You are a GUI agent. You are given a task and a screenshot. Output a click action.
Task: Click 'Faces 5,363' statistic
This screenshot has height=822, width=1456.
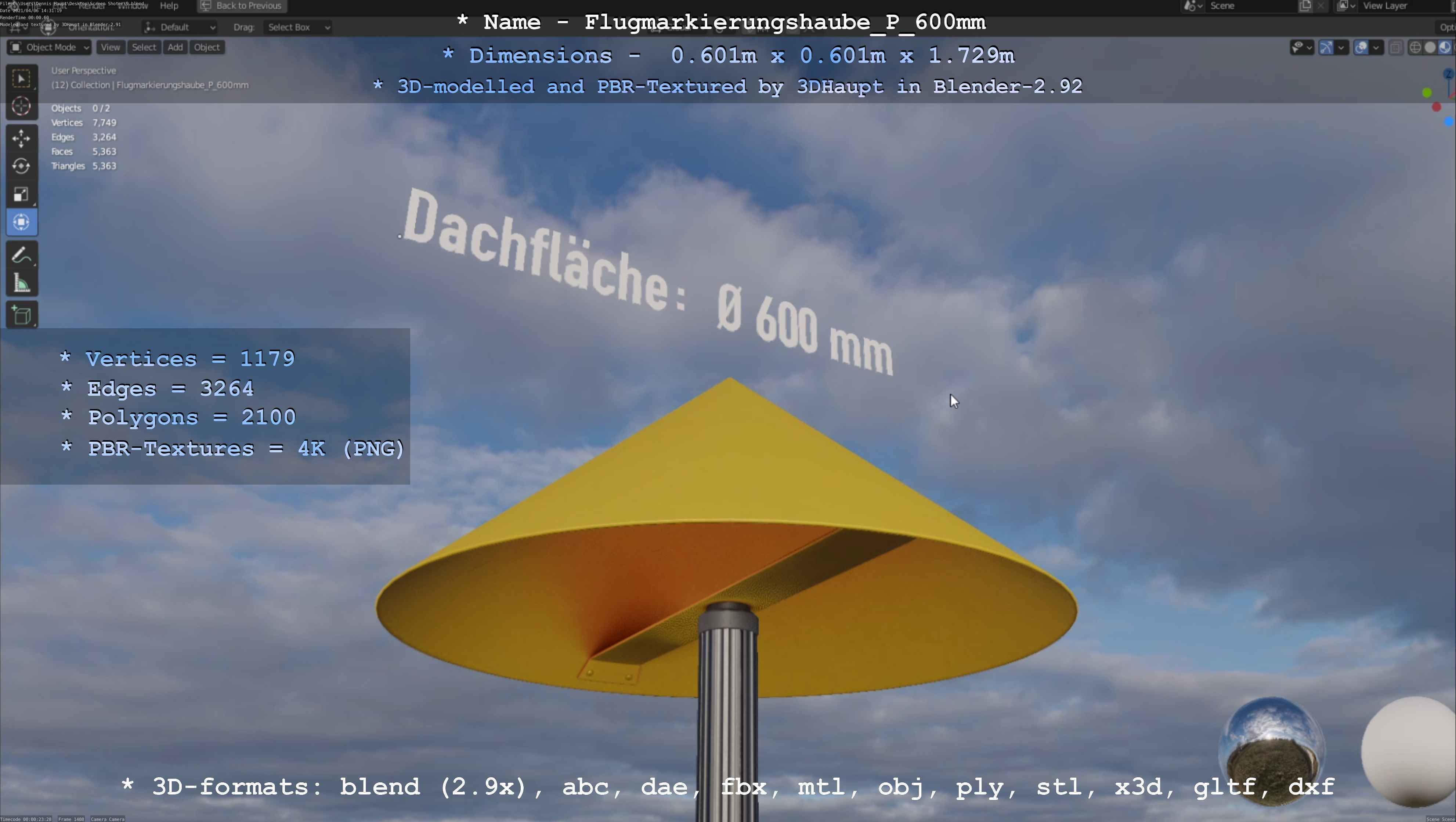(84, 151)
